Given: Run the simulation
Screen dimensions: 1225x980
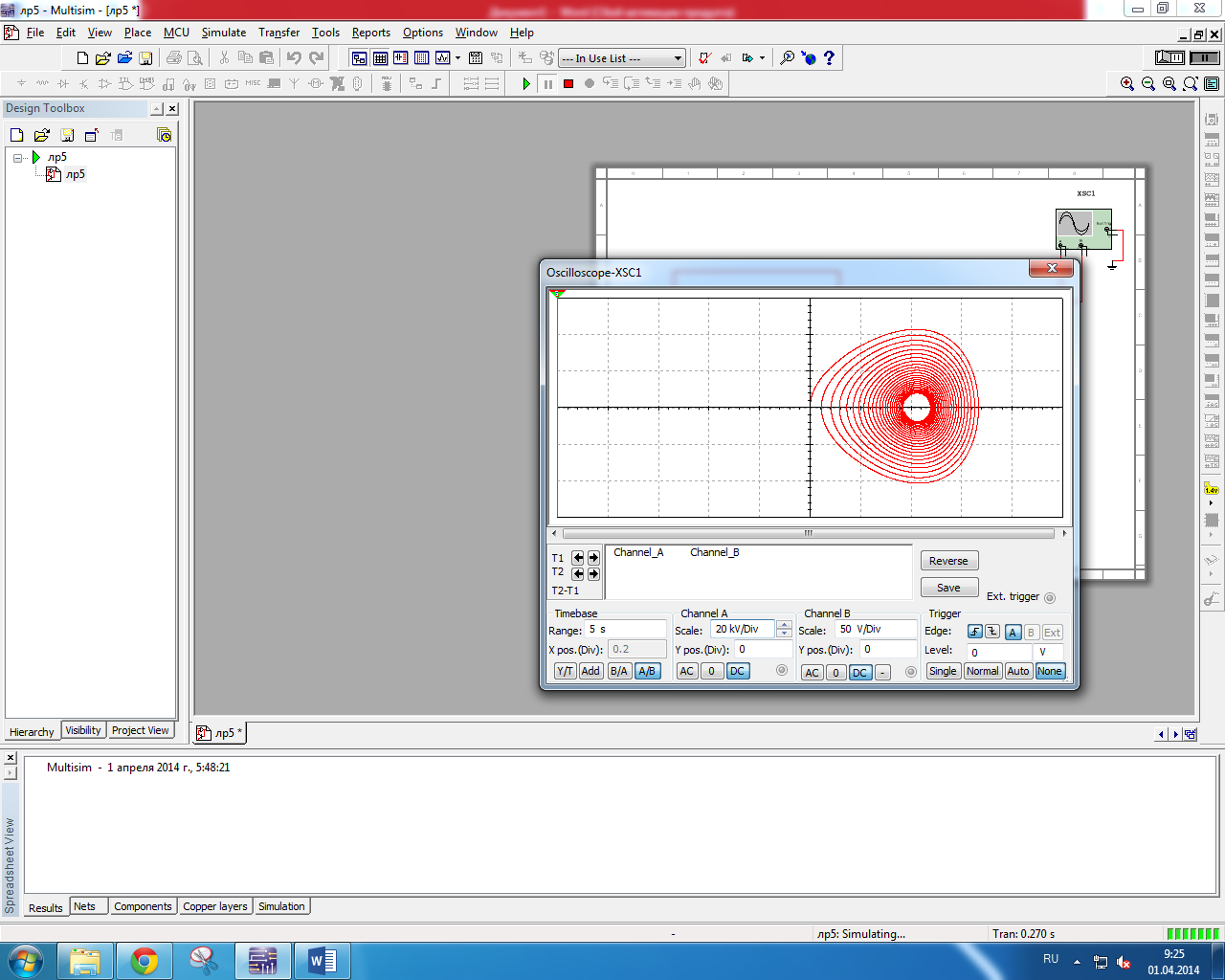Looking at the screenshot, I should coord(526,84).
